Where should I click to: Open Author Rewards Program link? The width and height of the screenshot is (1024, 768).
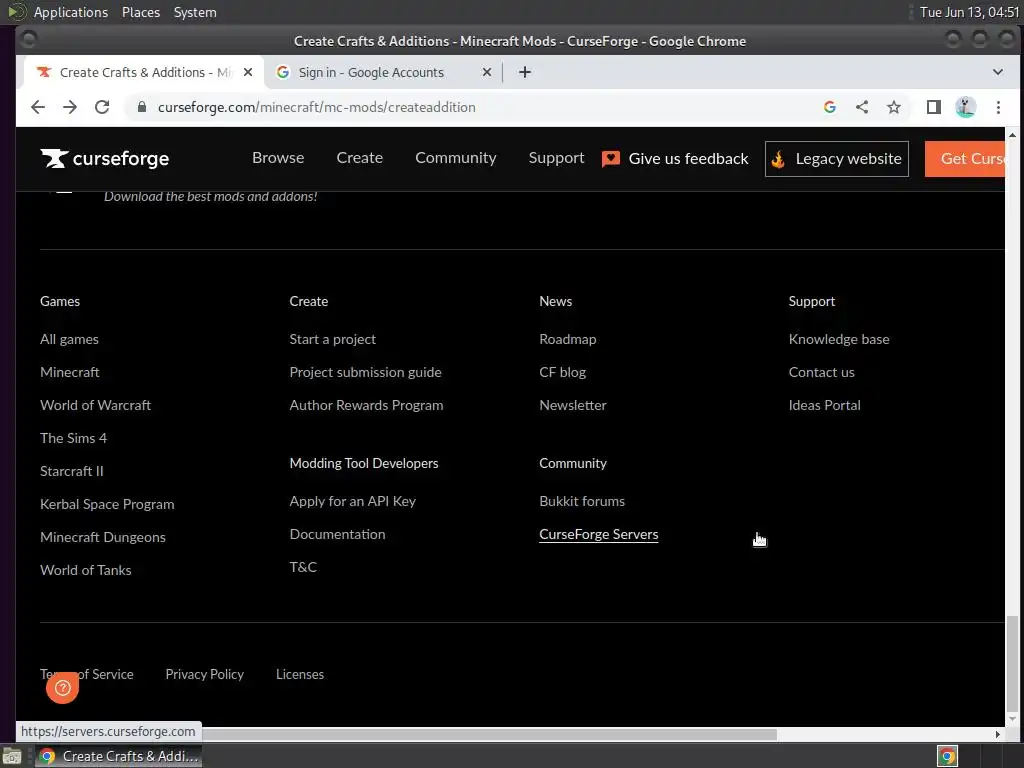[366, 406]
